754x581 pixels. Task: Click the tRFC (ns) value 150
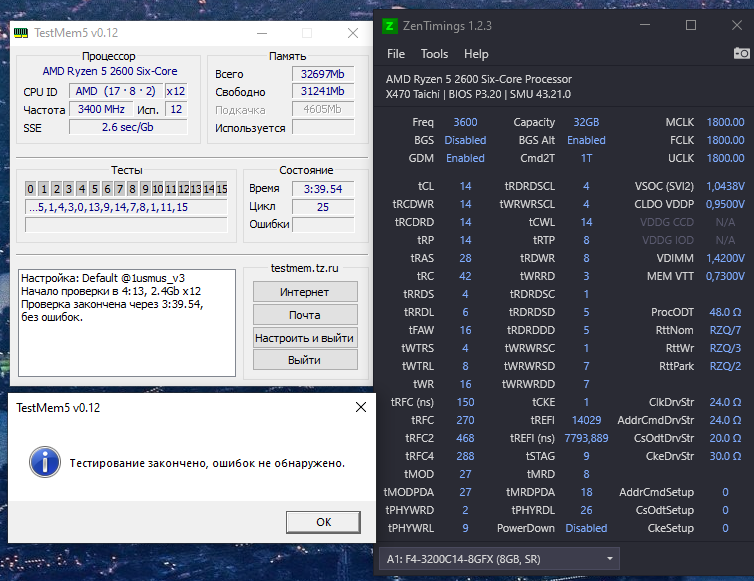pyautogui.click(x=465, y=402)
